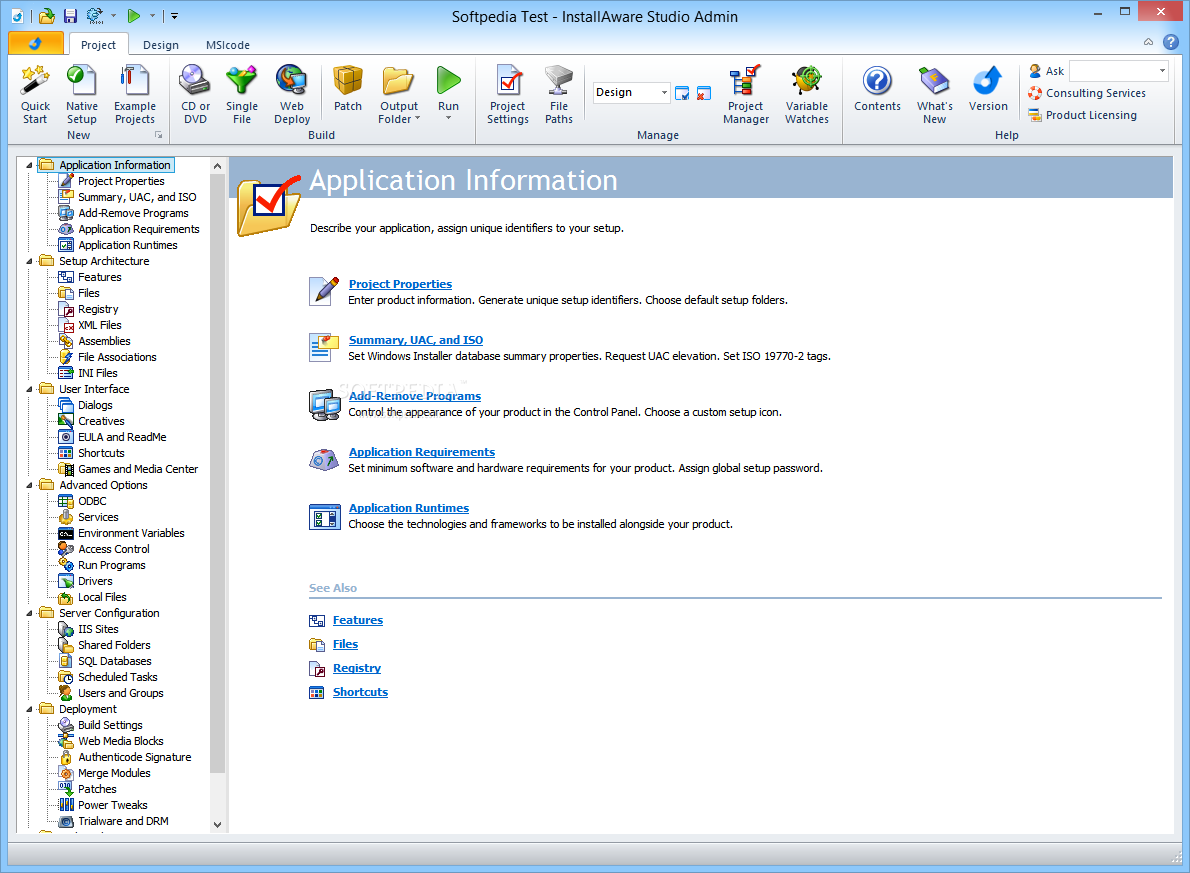The height and width of the screenshot is (873, 1190).
Task: Collapse the Setup Architecture tree node
Action: pyautogui.click(x=30, y=261)
